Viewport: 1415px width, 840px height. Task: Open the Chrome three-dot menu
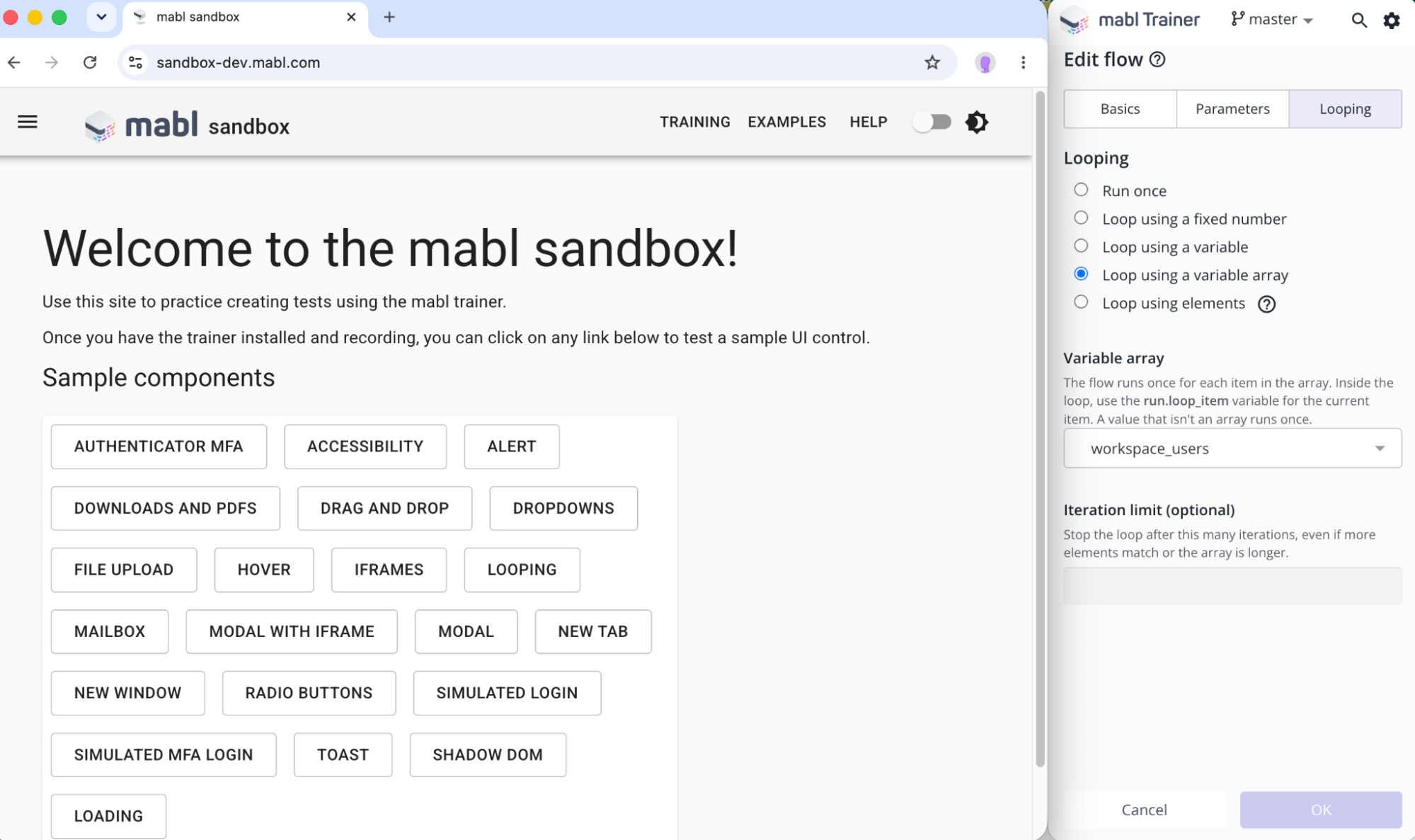[1023, 62]
